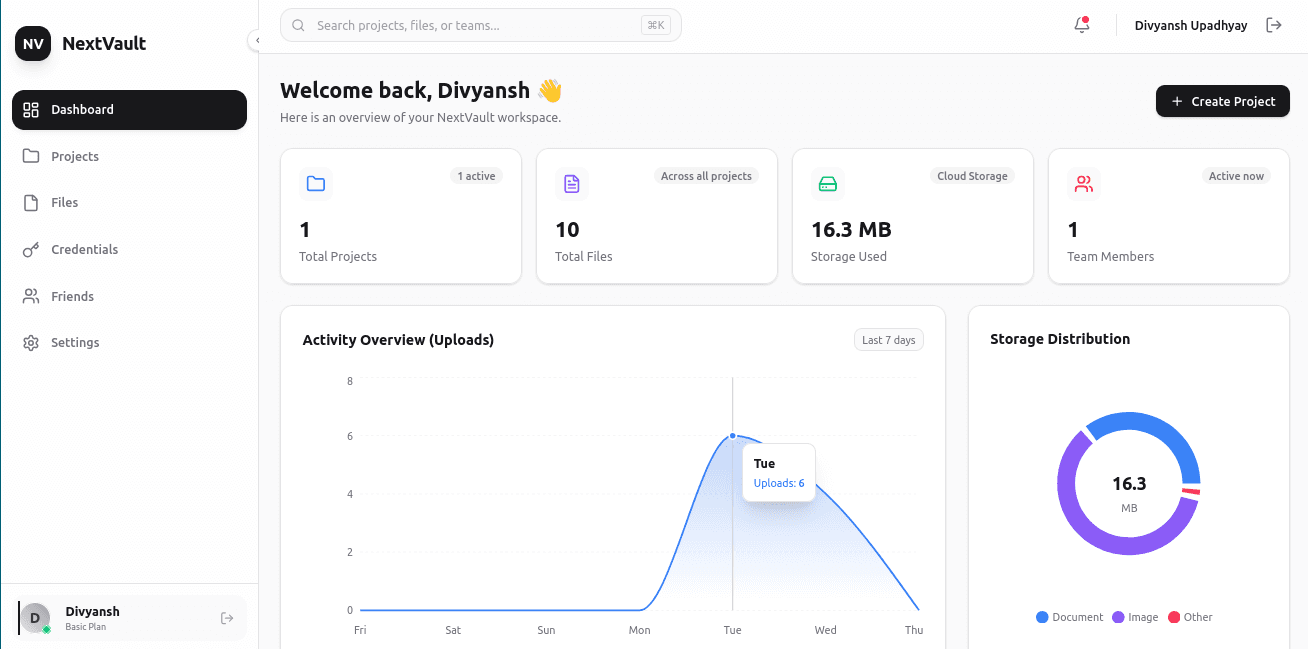Click the red users icon on Team Members card
The height and width of the screenshot is (649, 1308).
(x=1084, y=184)
